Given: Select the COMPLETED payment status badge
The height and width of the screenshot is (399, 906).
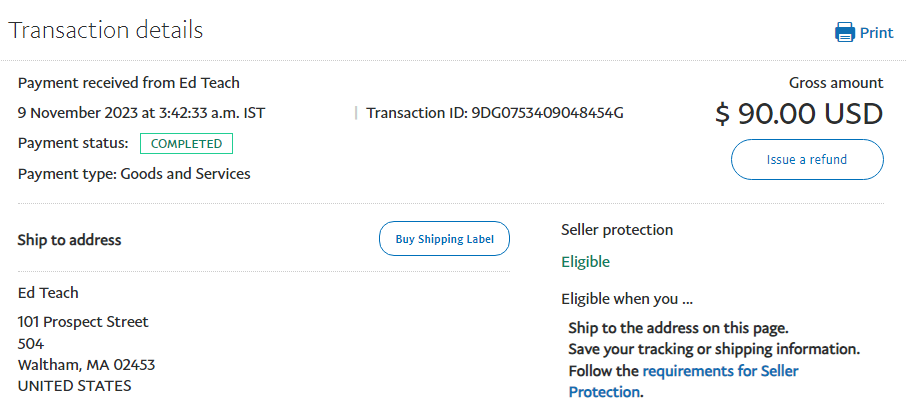Looking at the screenshot, I should 186,144.
